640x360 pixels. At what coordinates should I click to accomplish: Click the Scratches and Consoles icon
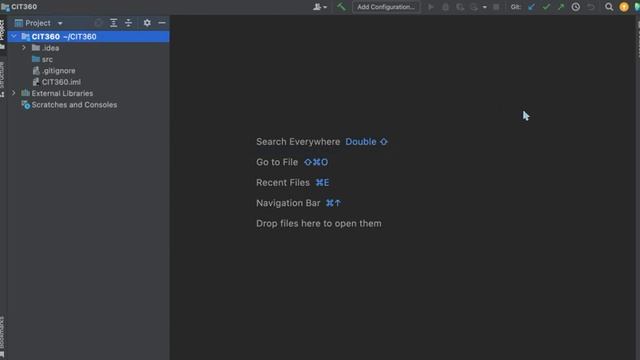pyautogui.click(x=26, y=105)
